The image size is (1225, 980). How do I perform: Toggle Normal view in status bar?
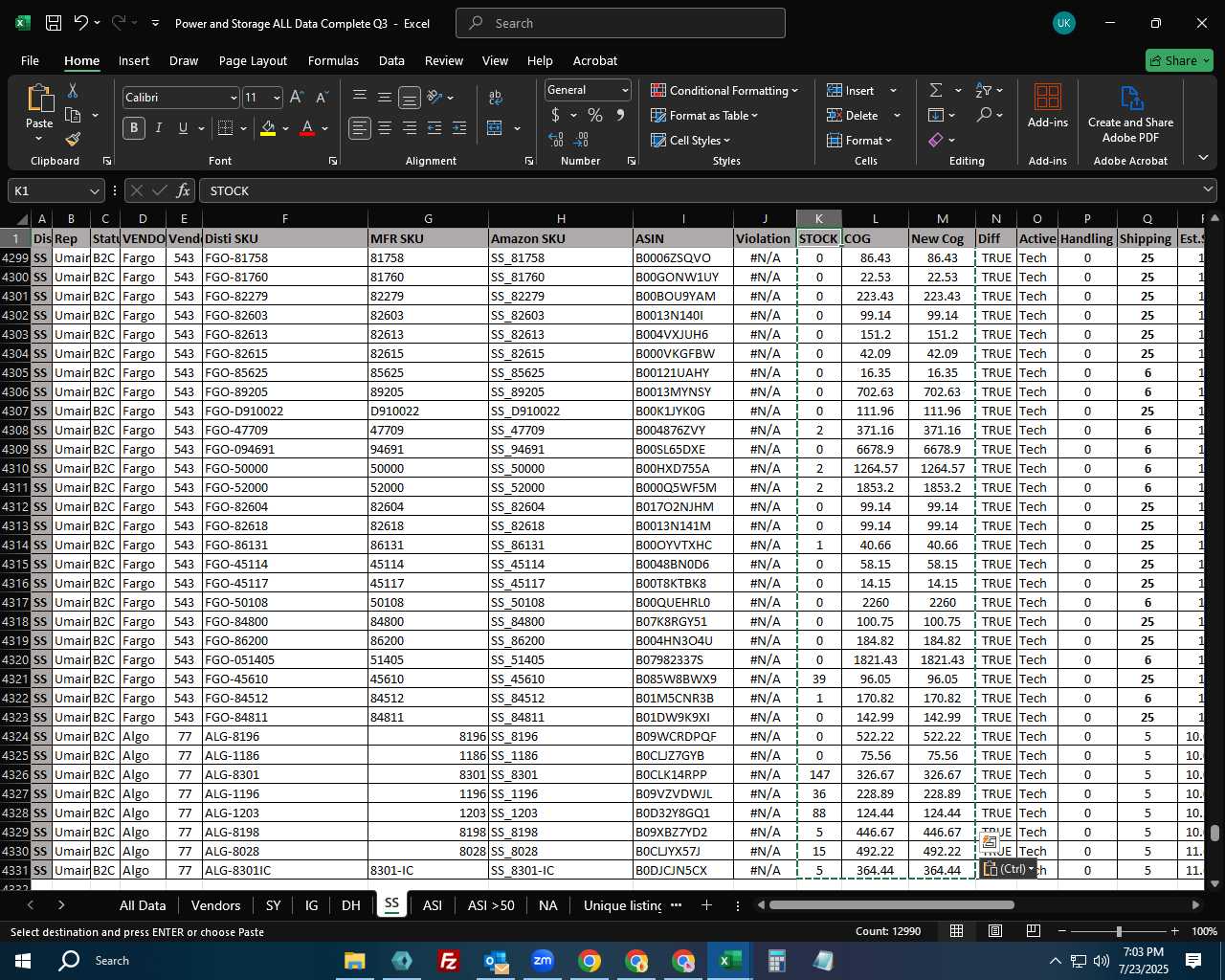(x=956, y=931)
